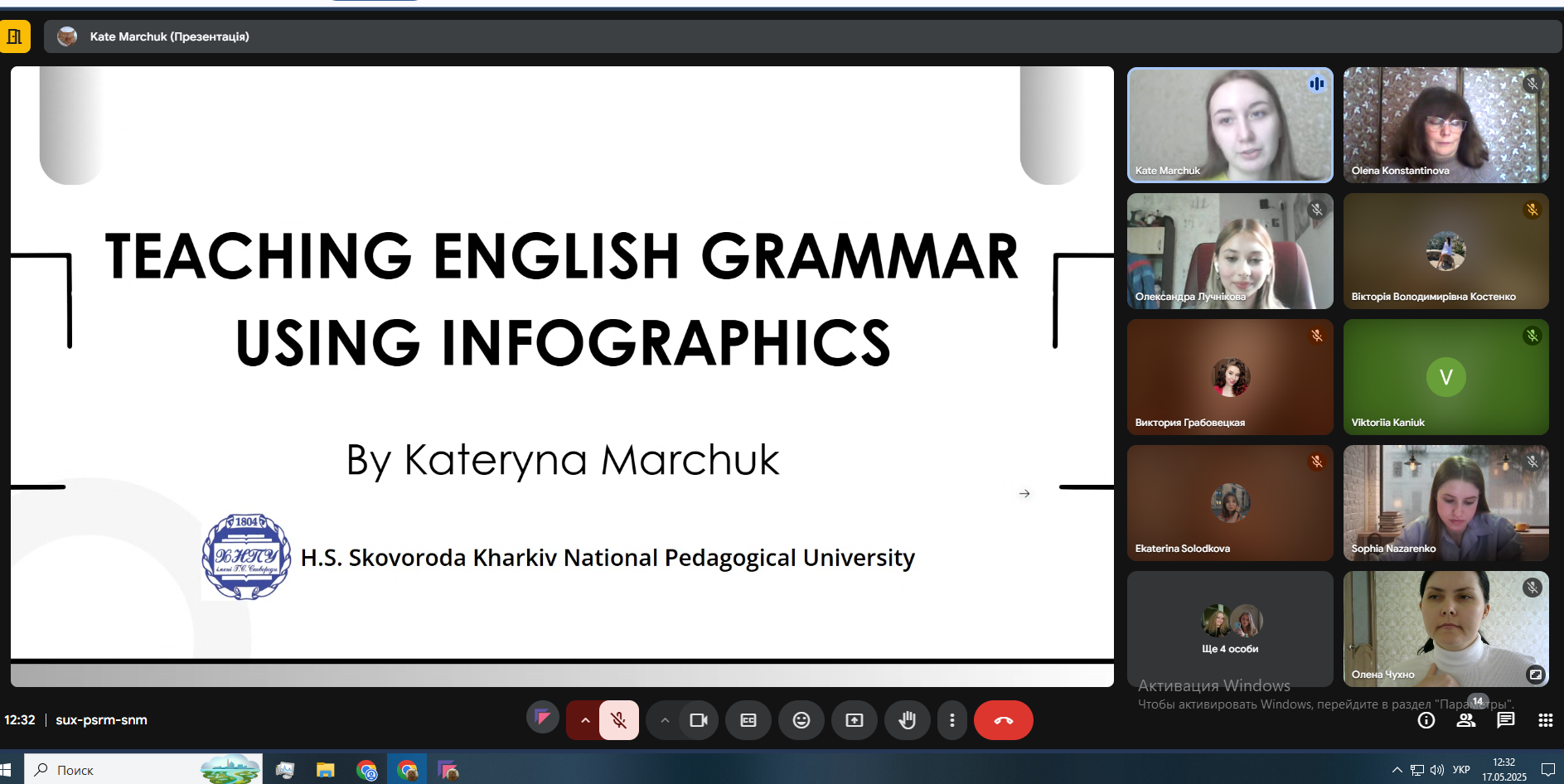Select Виктория Грабовецкая's tile

coord(1230,377)
